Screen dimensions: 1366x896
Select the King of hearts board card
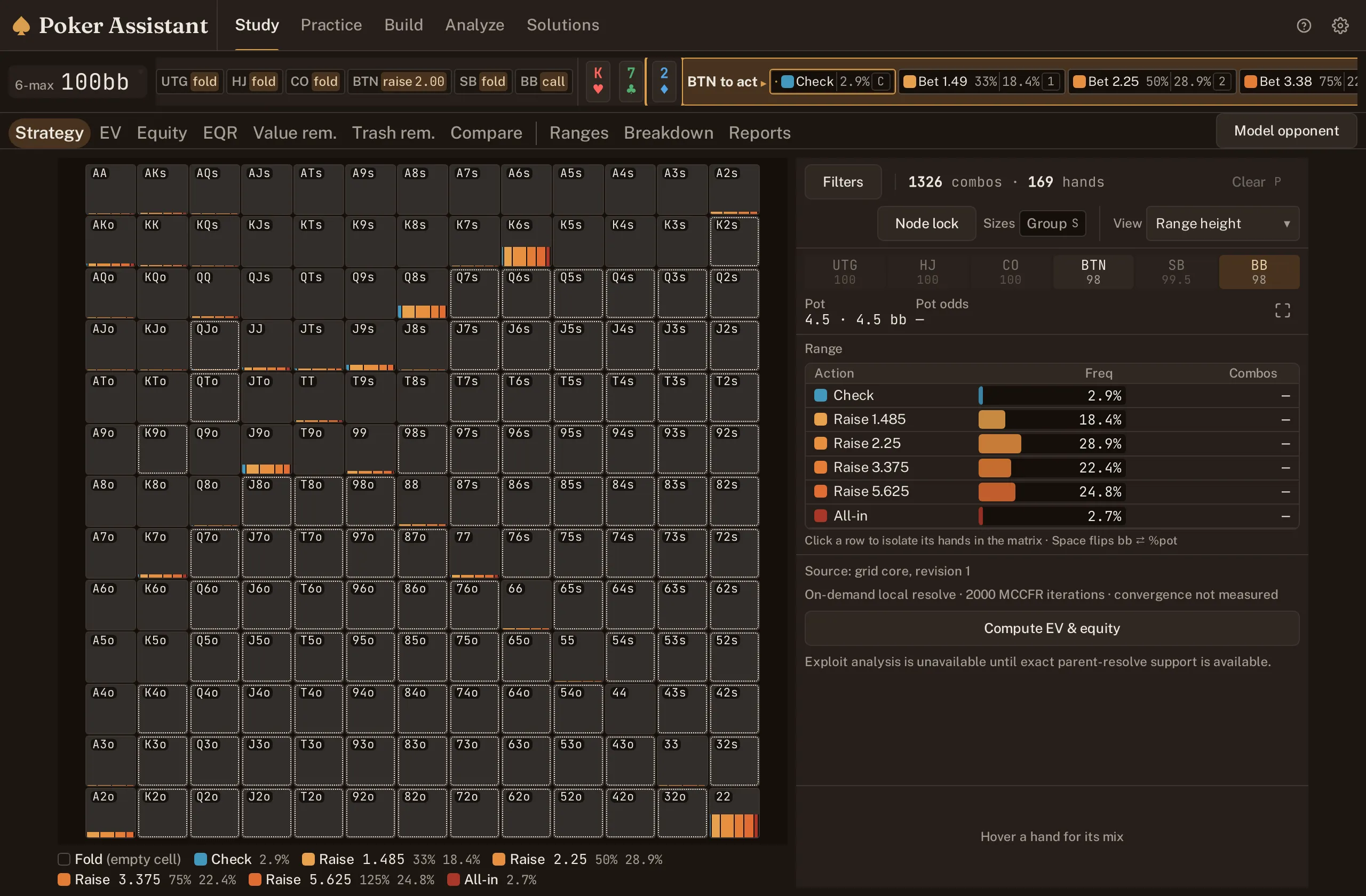tap(598, 81)
